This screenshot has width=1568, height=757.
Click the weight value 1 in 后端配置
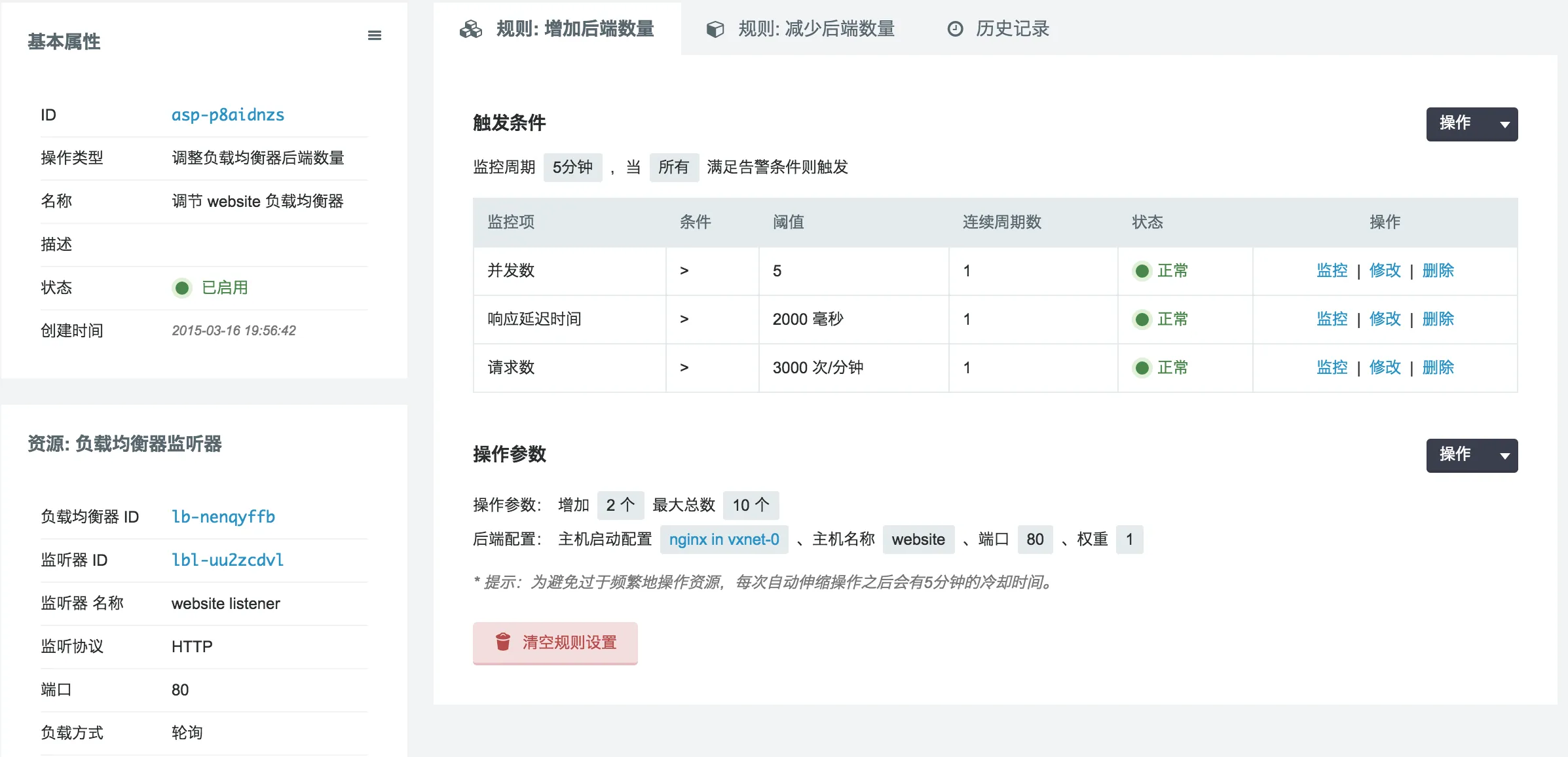(x=1129, y=540)
